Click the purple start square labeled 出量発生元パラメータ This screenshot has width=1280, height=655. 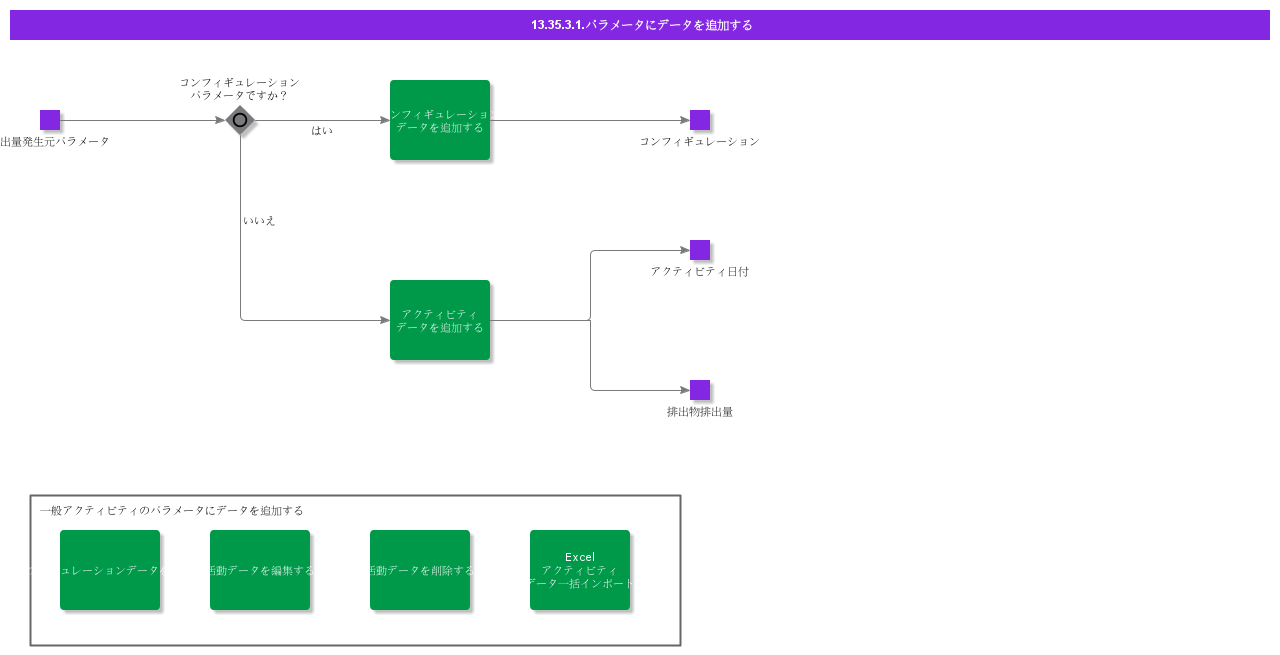point(50,120)
